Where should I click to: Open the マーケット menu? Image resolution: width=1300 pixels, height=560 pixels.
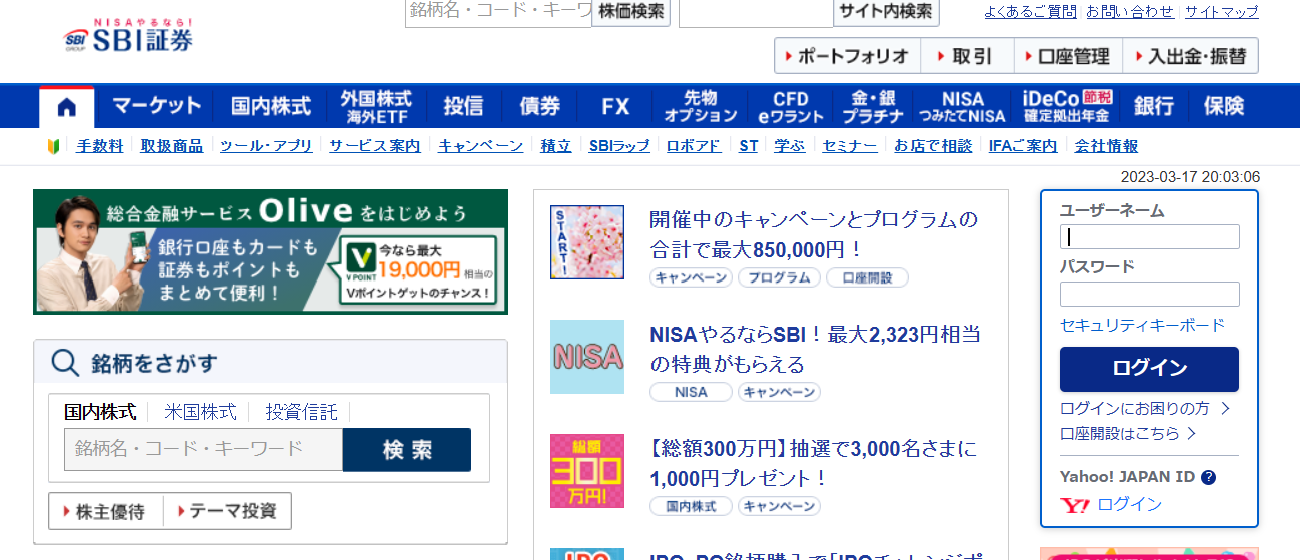click(x=156, y=107)
